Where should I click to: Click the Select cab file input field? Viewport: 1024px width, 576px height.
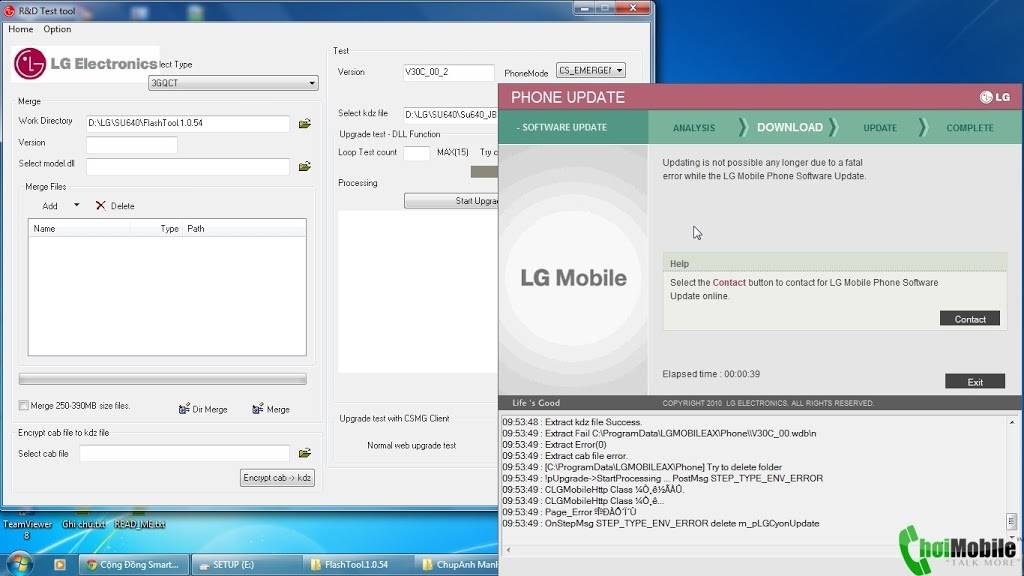point(185,453)
